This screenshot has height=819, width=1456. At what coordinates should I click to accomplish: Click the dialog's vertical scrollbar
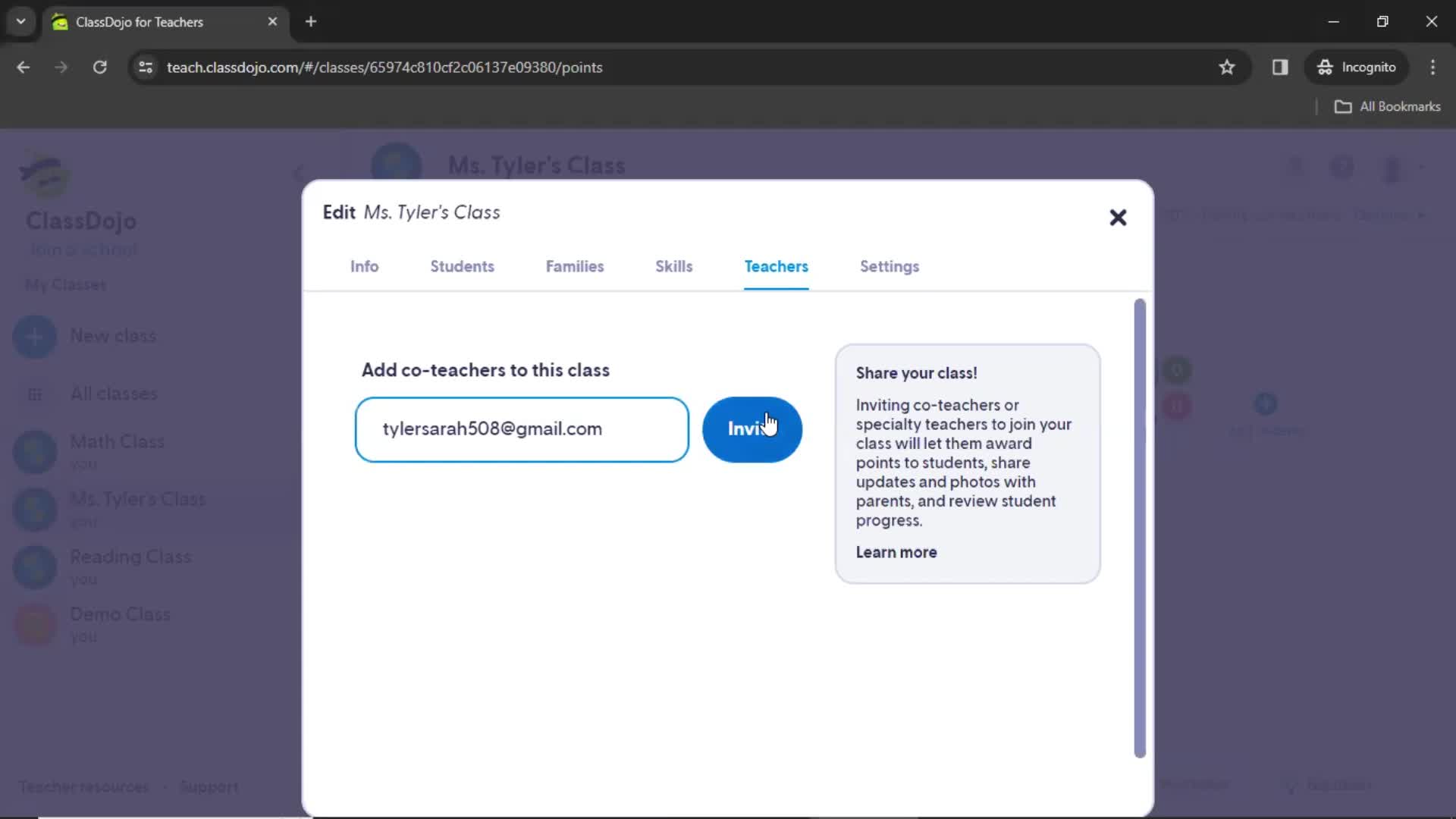point(1139,528)
